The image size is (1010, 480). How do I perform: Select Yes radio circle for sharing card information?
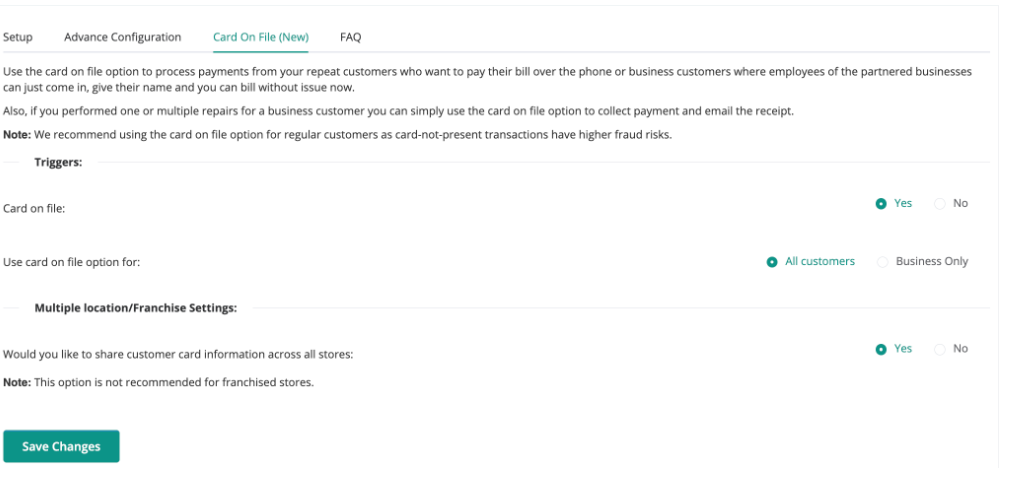(881, 350)
